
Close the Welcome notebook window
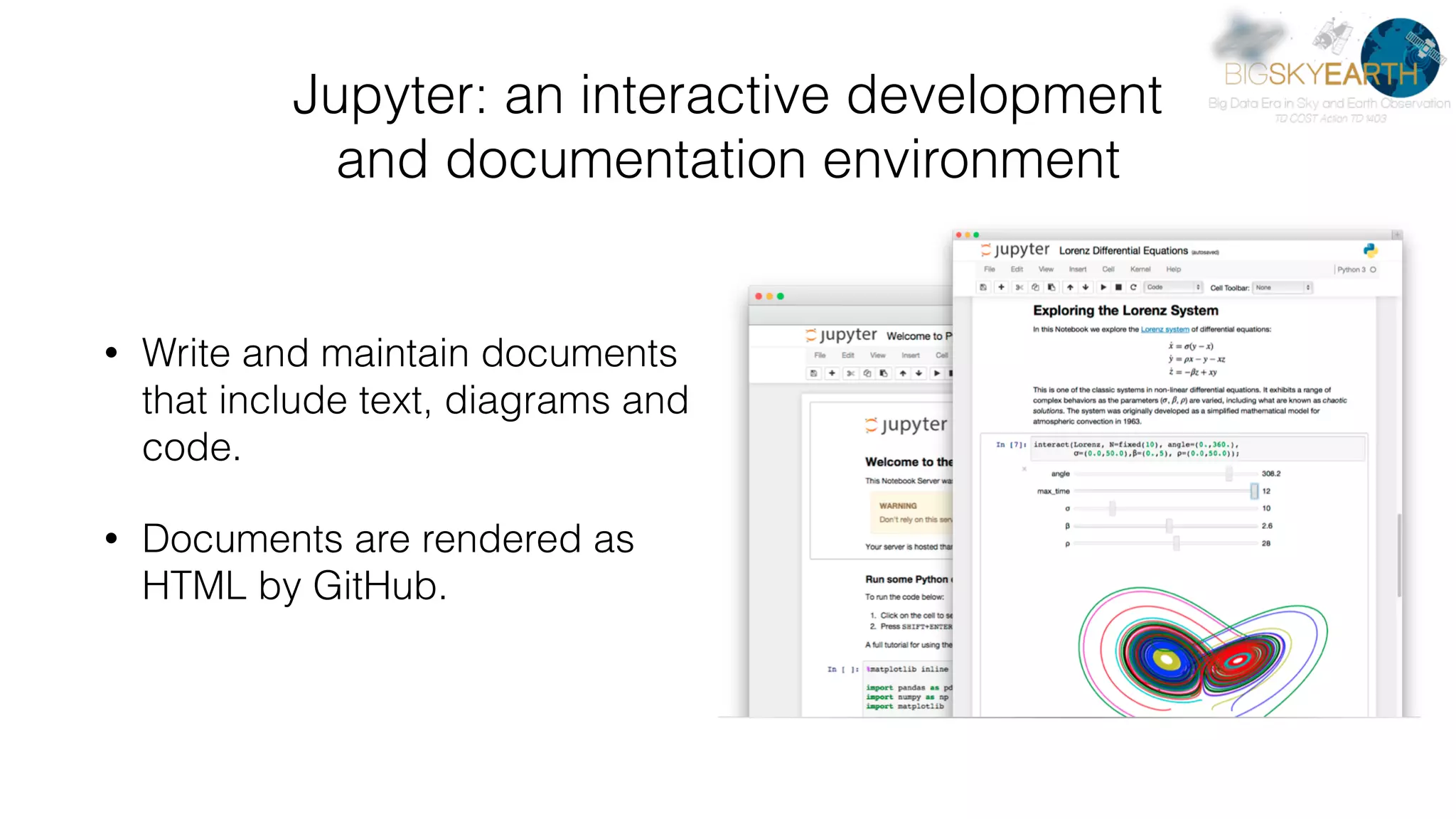(x=759, y=296)
